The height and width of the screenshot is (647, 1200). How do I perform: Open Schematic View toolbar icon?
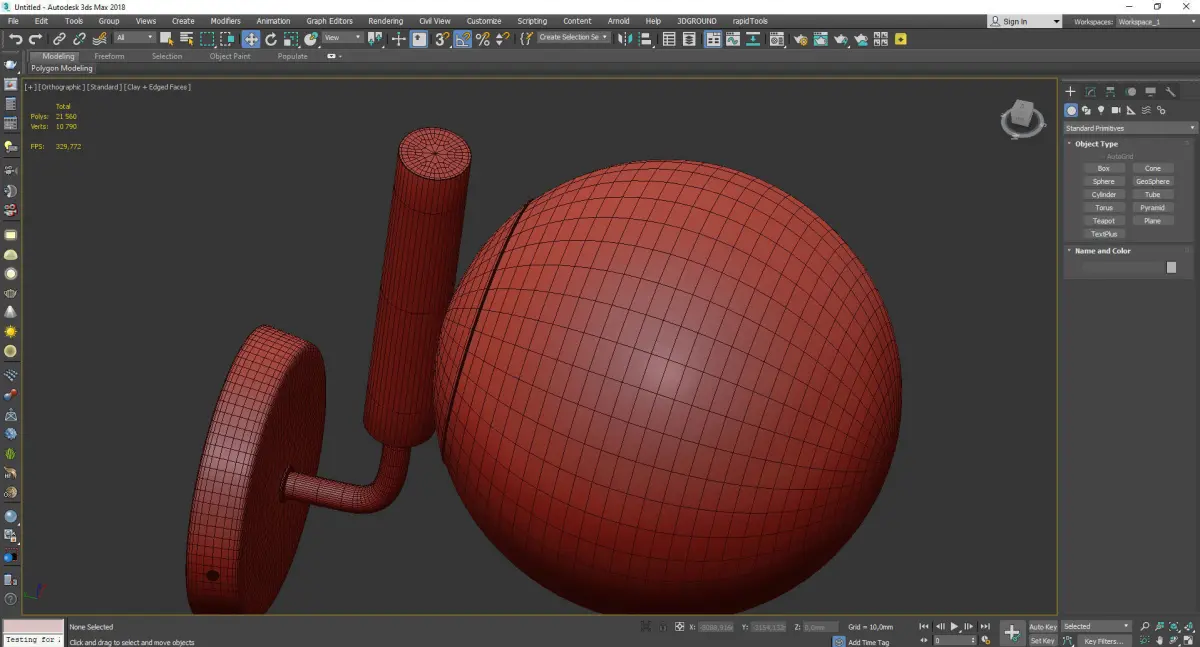pyautogui.click(x=751, y=39)
